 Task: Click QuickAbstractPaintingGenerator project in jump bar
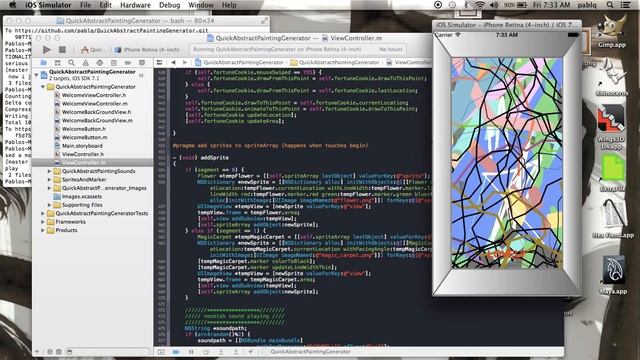(x=240, y=62)
